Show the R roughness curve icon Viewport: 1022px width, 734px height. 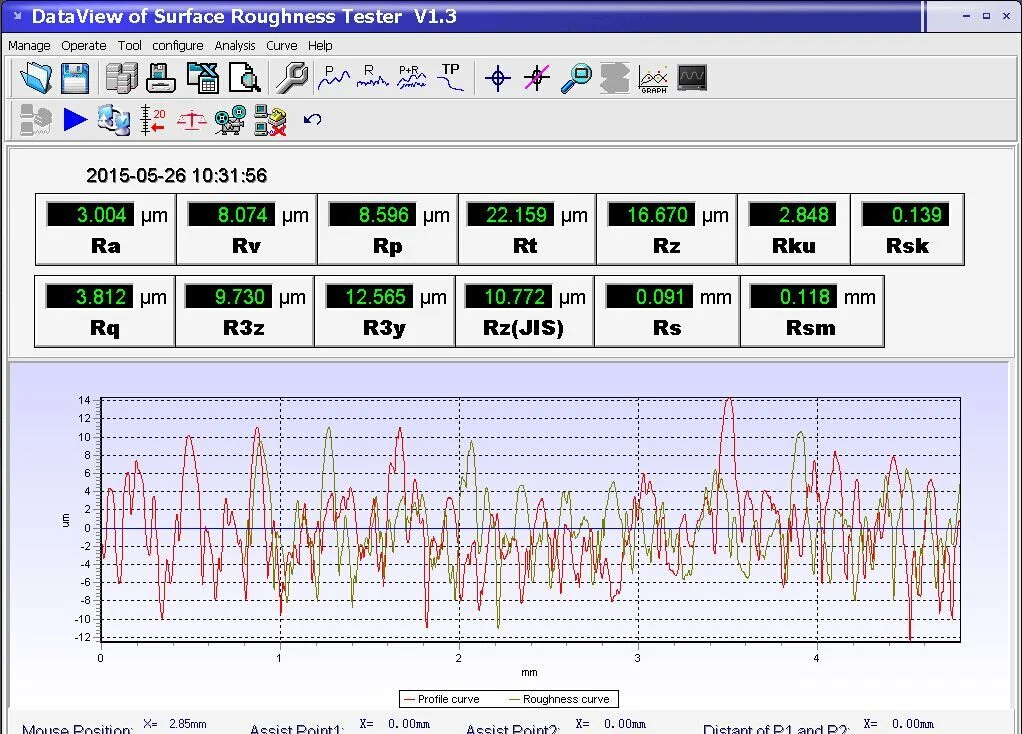pos(372,78)
